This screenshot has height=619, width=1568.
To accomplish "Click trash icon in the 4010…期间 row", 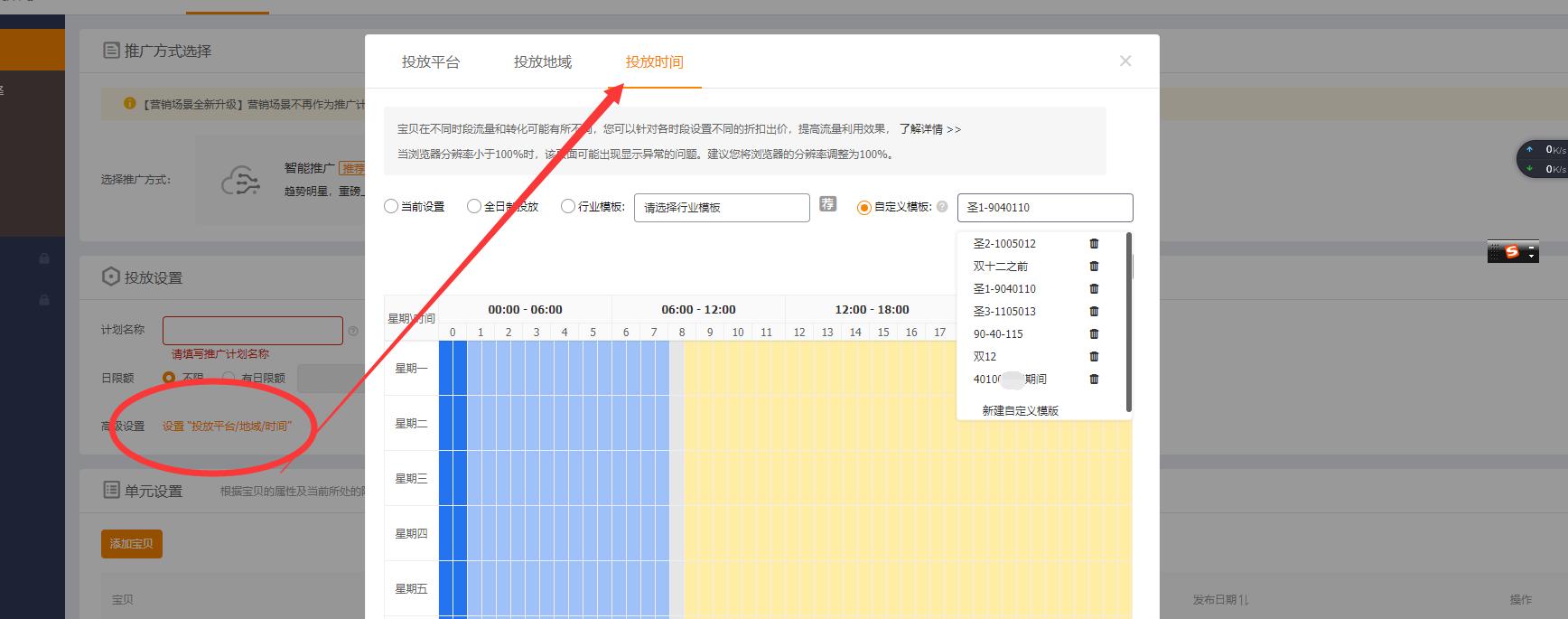I will point(1094,380).
